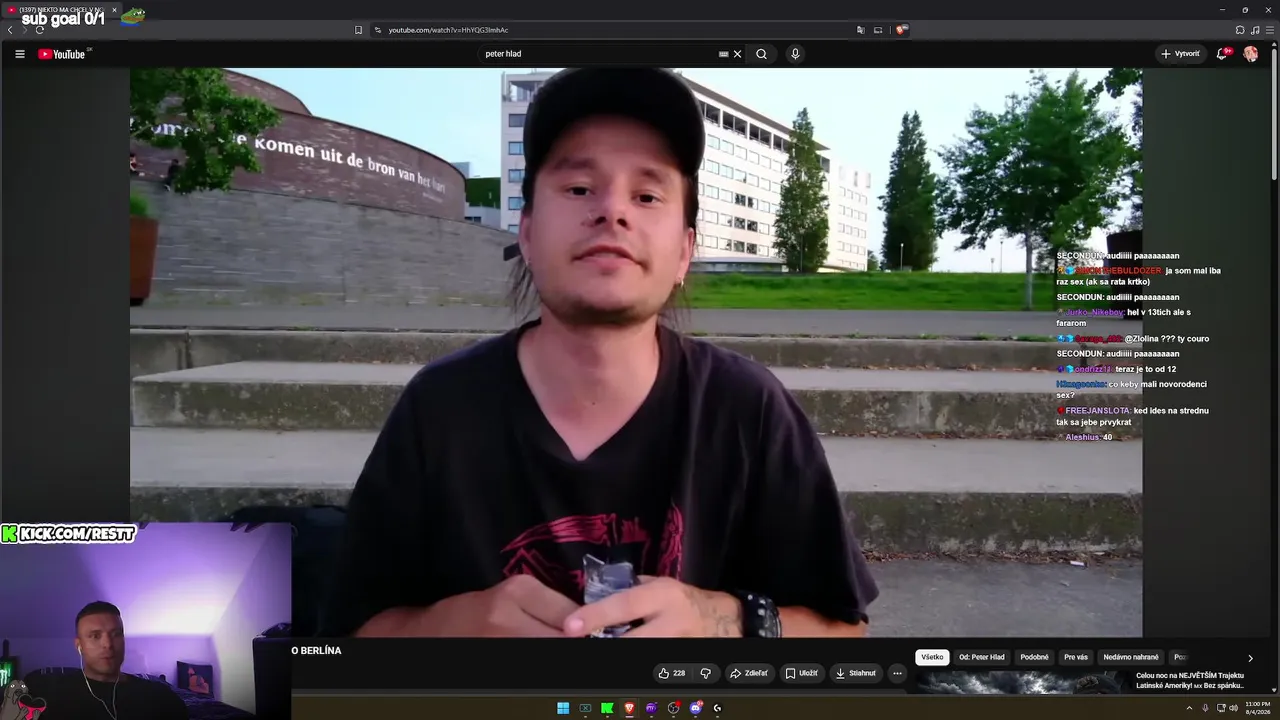Image resolution: width=1280 pixels, height=720 pixels.
Task: Open more actions three-dot menu
Action: 897,673
